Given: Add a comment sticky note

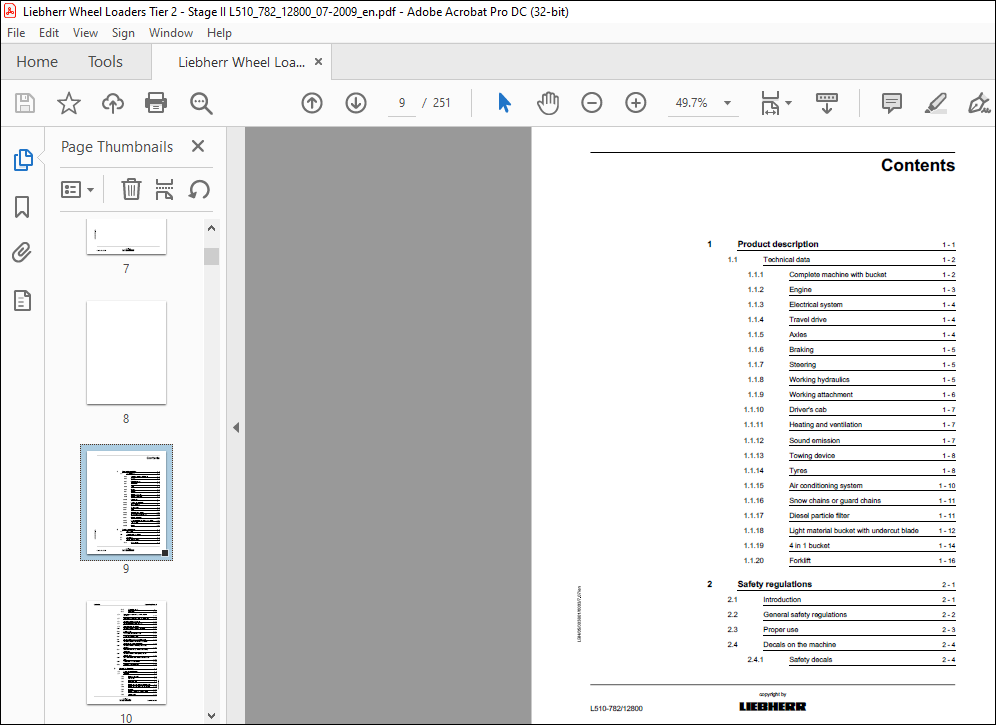Looking at the screenshot, I should click(892, 103).
